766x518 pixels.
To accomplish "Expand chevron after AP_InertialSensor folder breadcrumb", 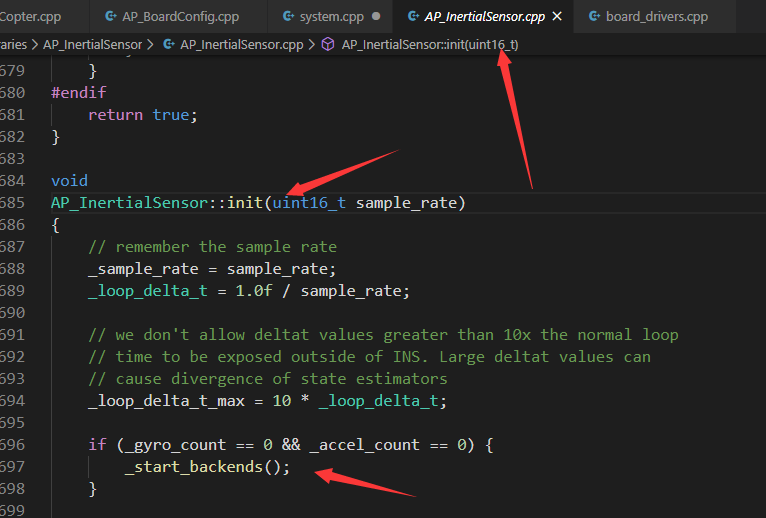I will pyautogui.click(x=150, y=44).
